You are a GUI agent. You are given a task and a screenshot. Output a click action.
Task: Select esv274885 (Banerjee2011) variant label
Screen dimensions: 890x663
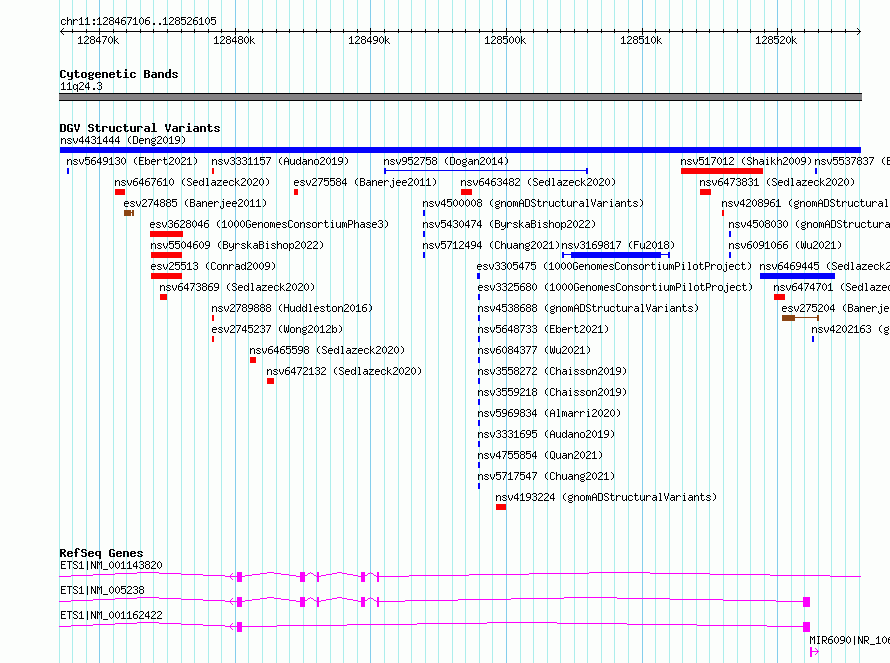click(195, 203)
